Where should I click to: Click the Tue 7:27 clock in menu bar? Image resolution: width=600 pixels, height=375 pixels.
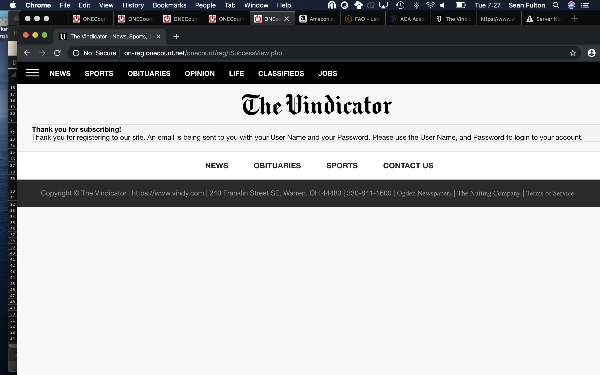pos(487,5)
